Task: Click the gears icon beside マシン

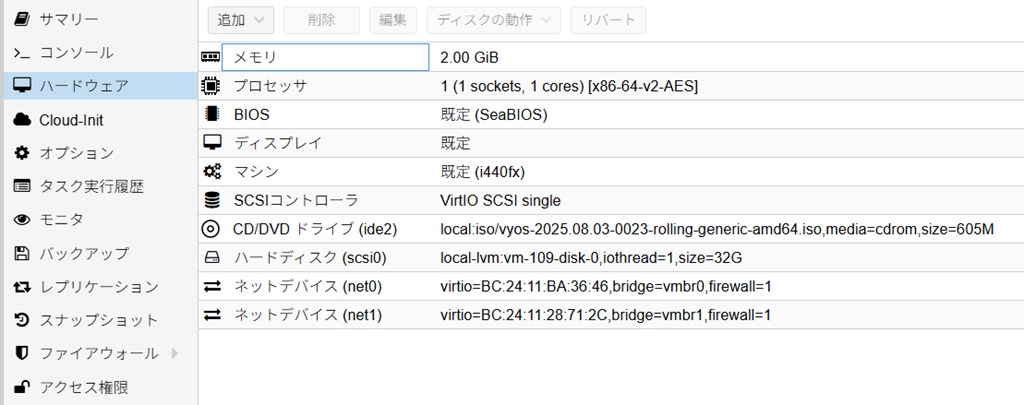Action: point(211,172)
